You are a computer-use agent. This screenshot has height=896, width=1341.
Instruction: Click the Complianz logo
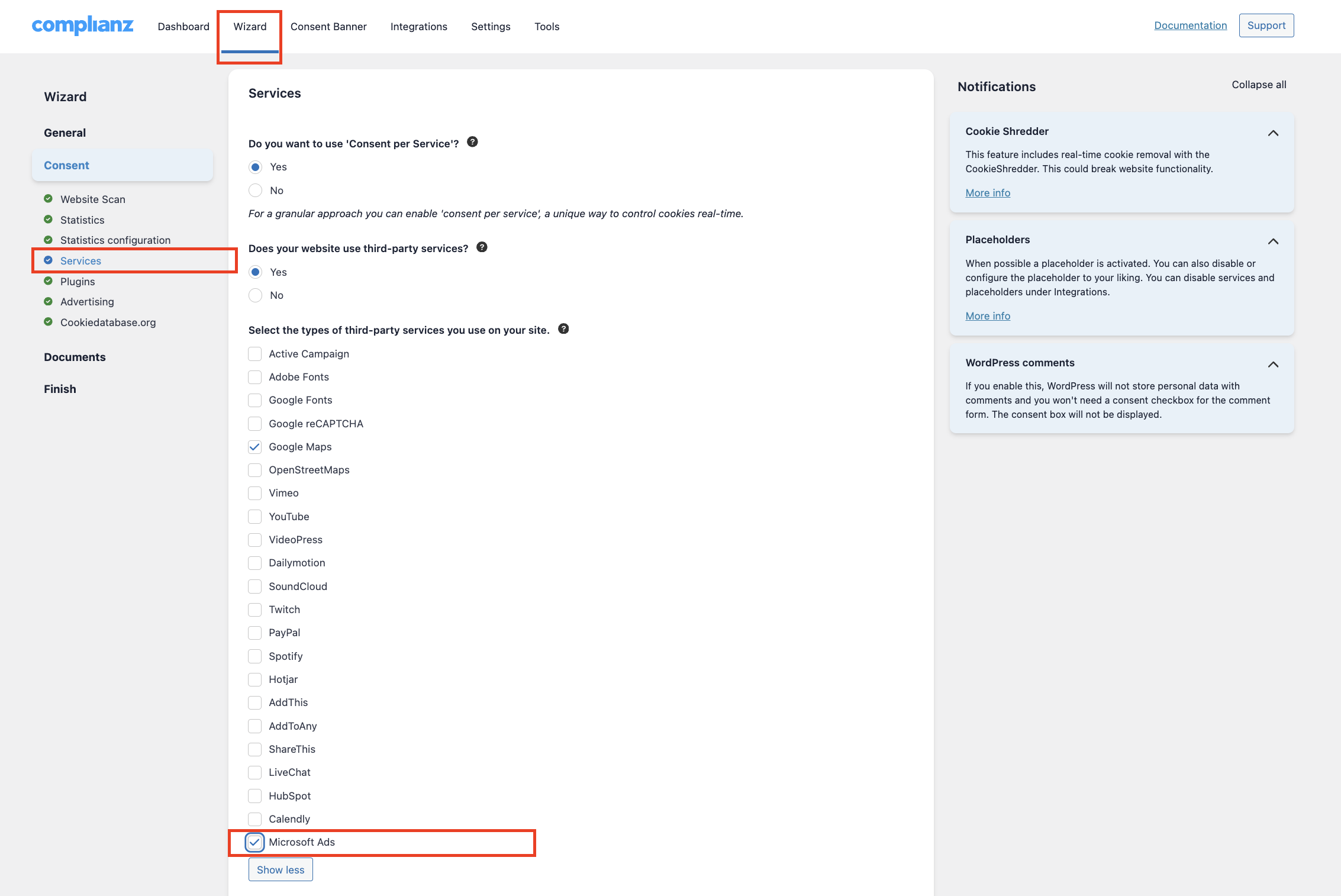coord(82,25)
